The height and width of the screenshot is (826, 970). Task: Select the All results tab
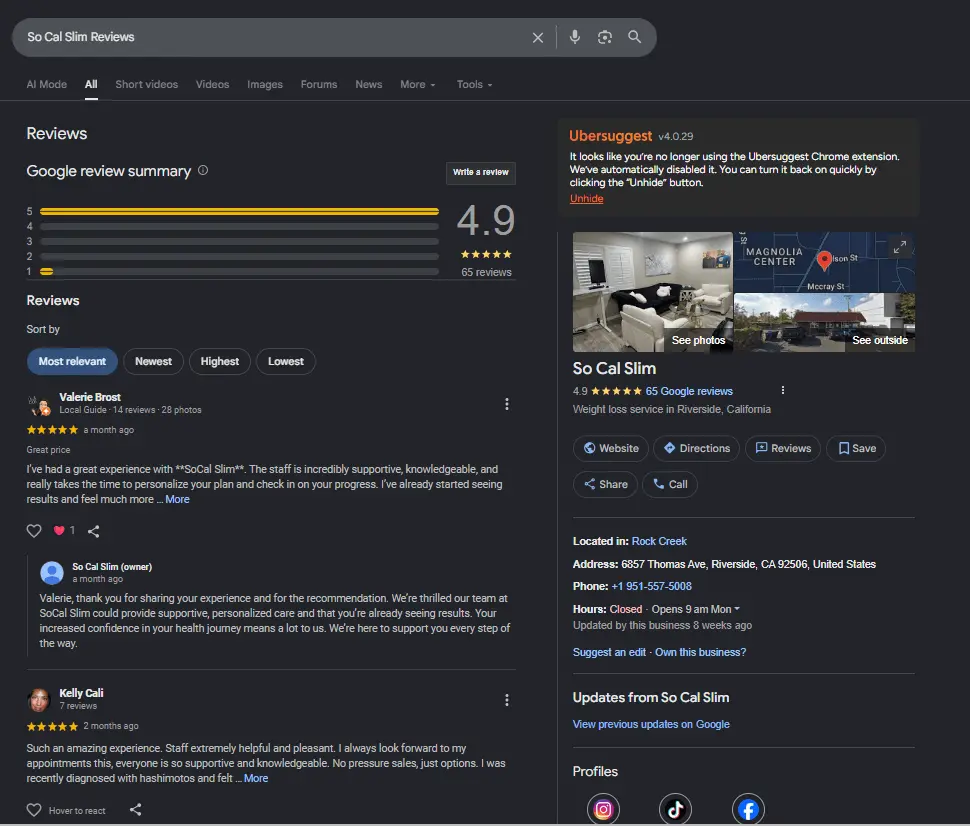(91, 85)
